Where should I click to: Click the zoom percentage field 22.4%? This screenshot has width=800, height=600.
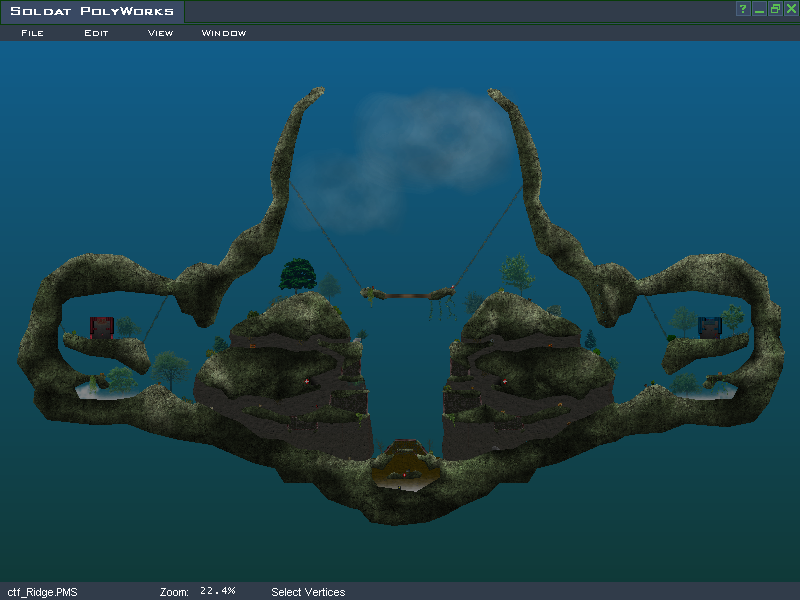click(x=217, y=591)
